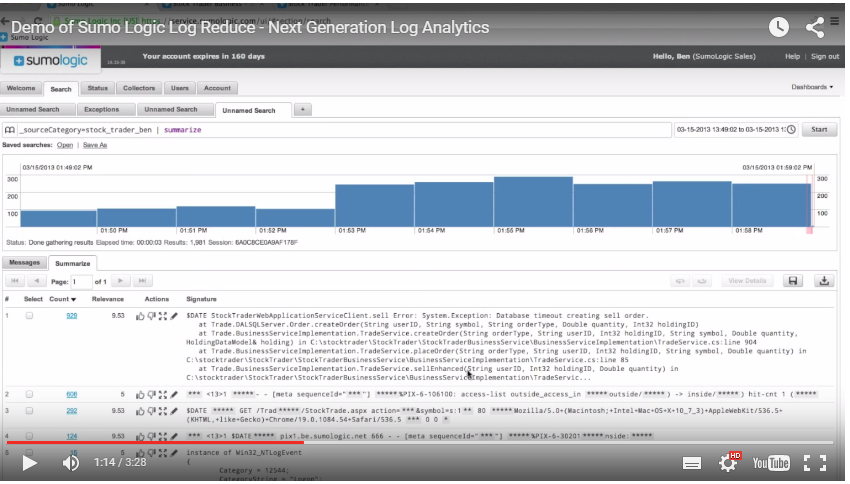Screen dimensions: 850x484
Task: Thumbs up the row with count 608
Action: pos(140,395)
